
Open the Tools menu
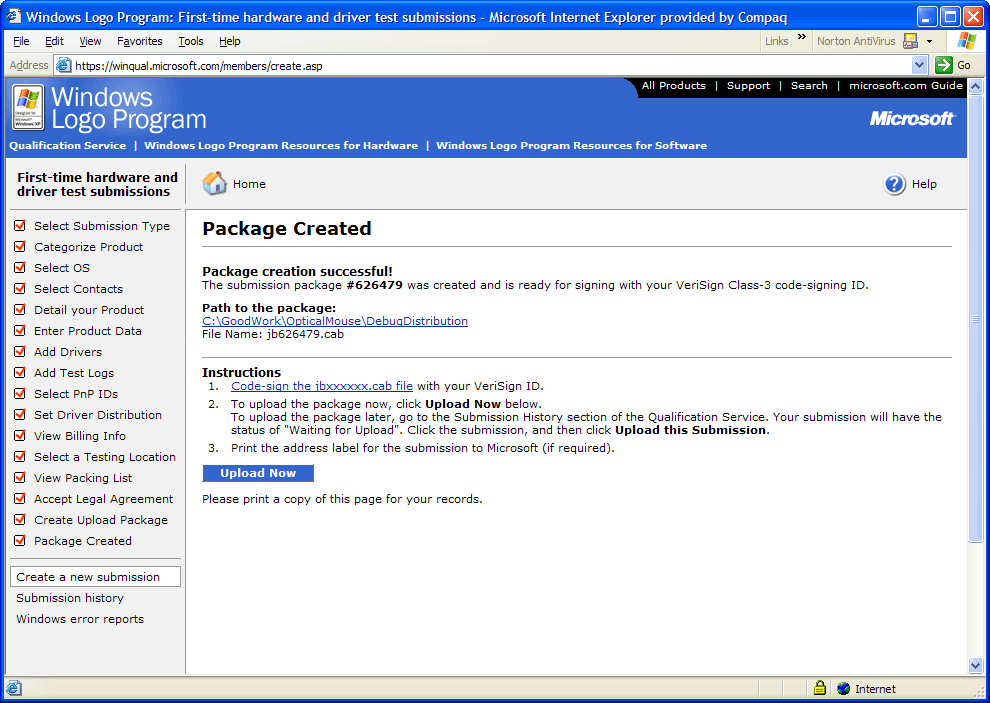pyautogui.click(x=190, y=41)
